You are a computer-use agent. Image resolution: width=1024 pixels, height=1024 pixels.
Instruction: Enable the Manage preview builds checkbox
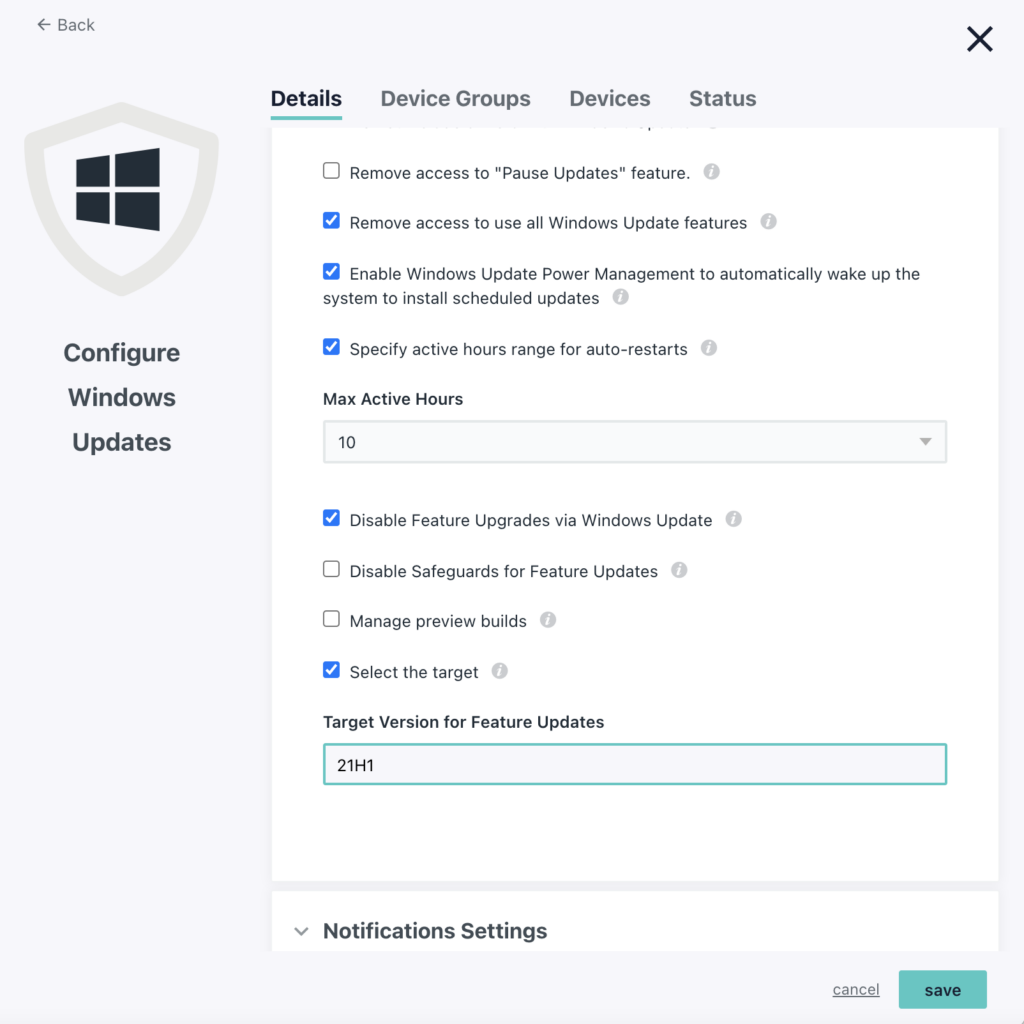pos(331,619)
